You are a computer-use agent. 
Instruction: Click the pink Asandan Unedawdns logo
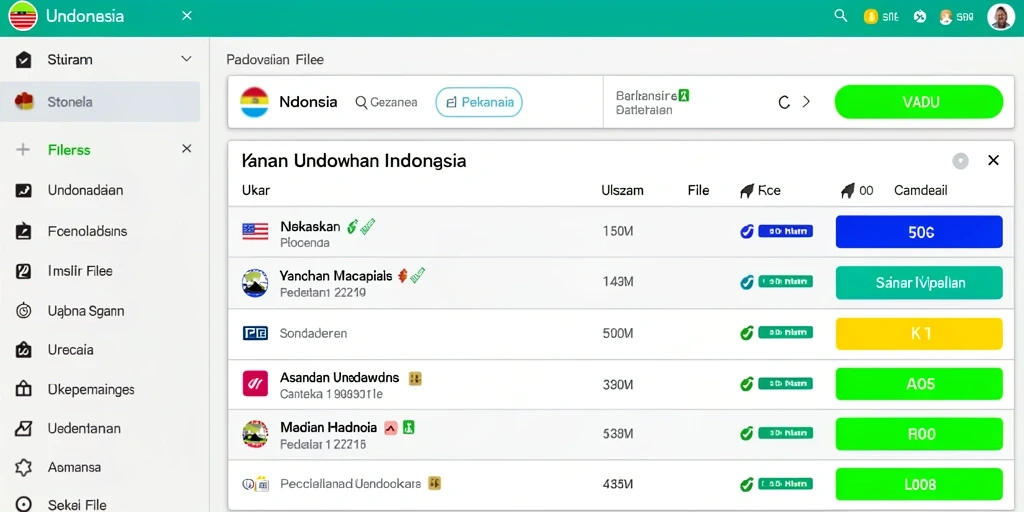[255, 383]
